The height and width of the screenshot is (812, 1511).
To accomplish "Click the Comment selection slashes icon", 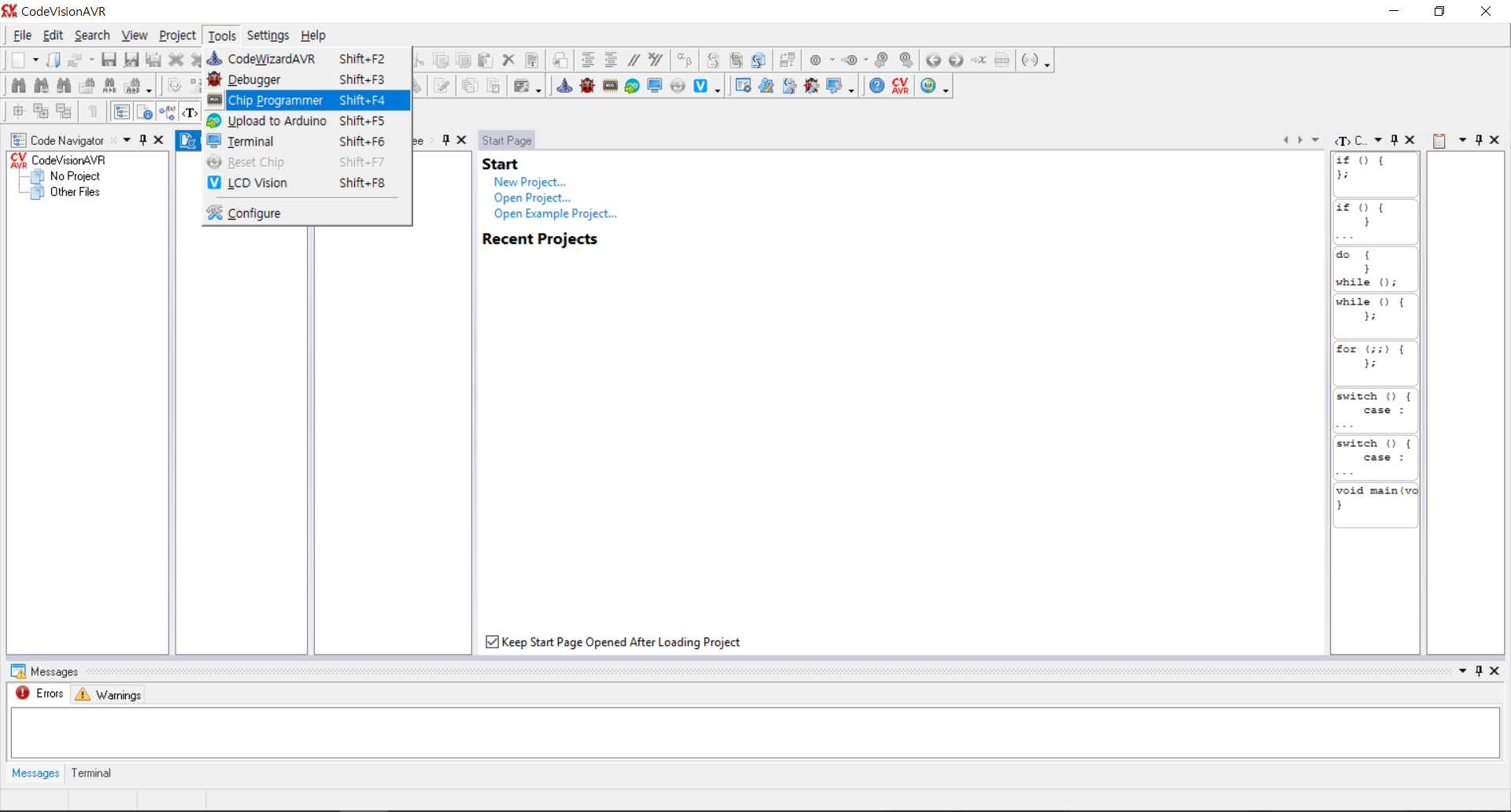I will click(634, 60).
